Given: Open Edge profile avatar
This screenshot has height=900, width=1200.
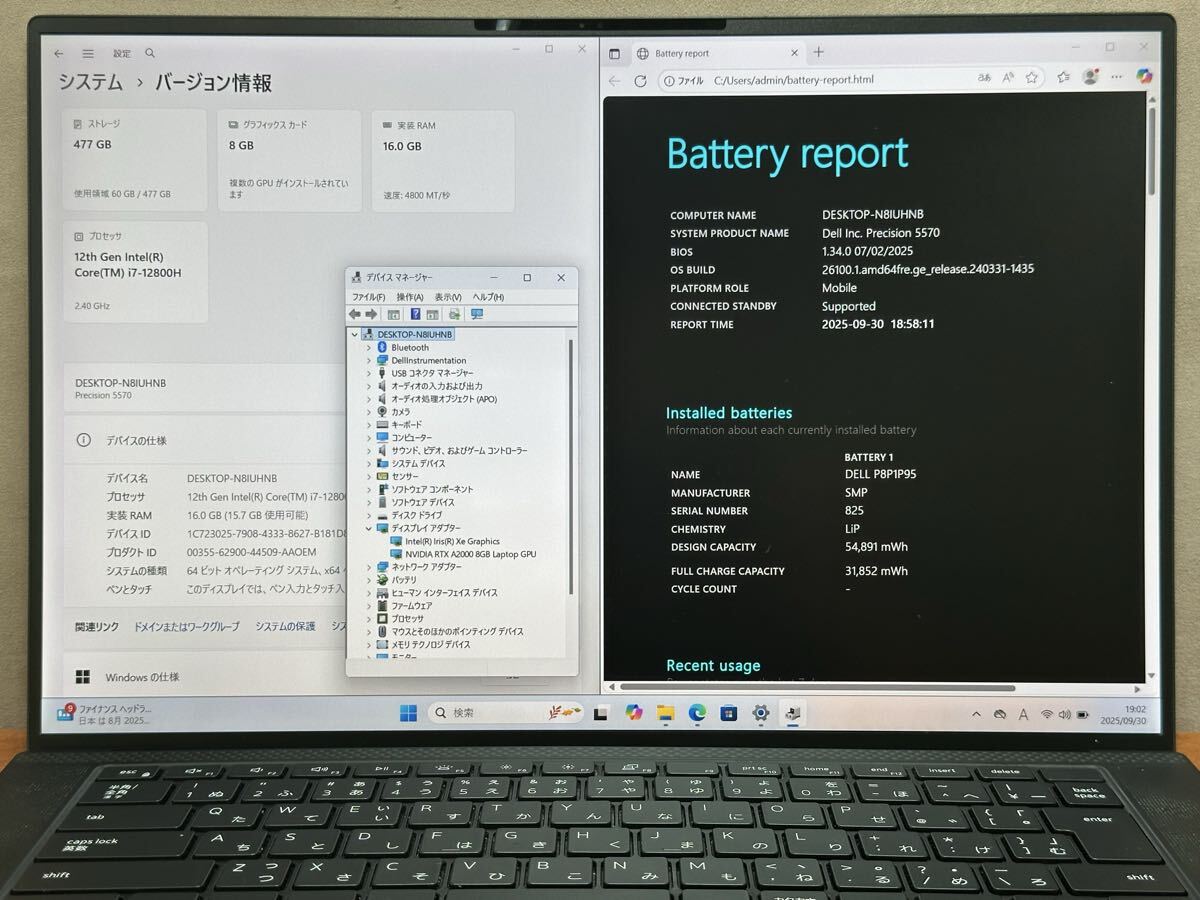Looking at the screenshot, I should [x=1090, y=76].
